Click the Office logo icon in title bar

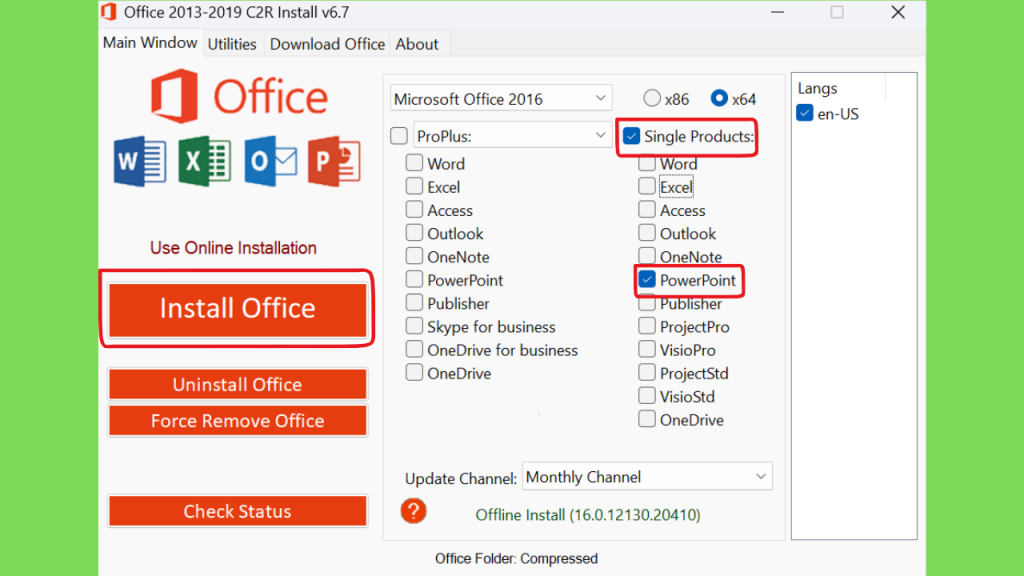coord(109,12)
